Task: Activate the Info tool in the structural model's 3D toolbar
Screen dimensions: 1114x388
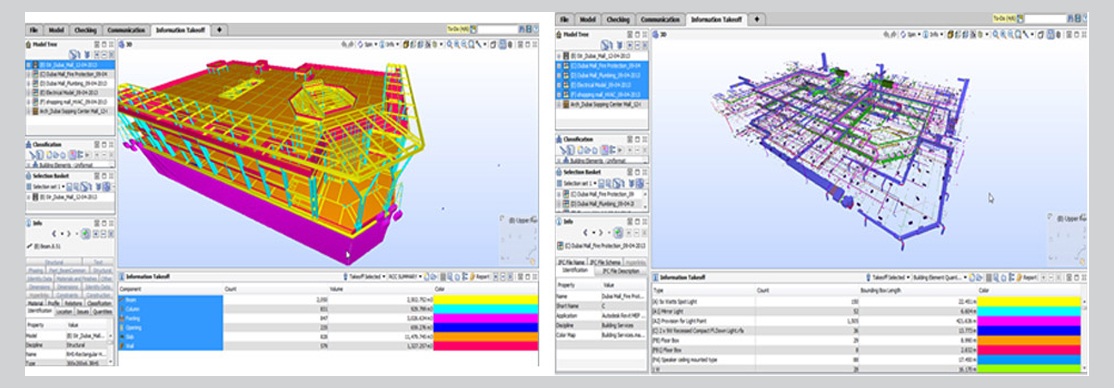Action: 389,44
